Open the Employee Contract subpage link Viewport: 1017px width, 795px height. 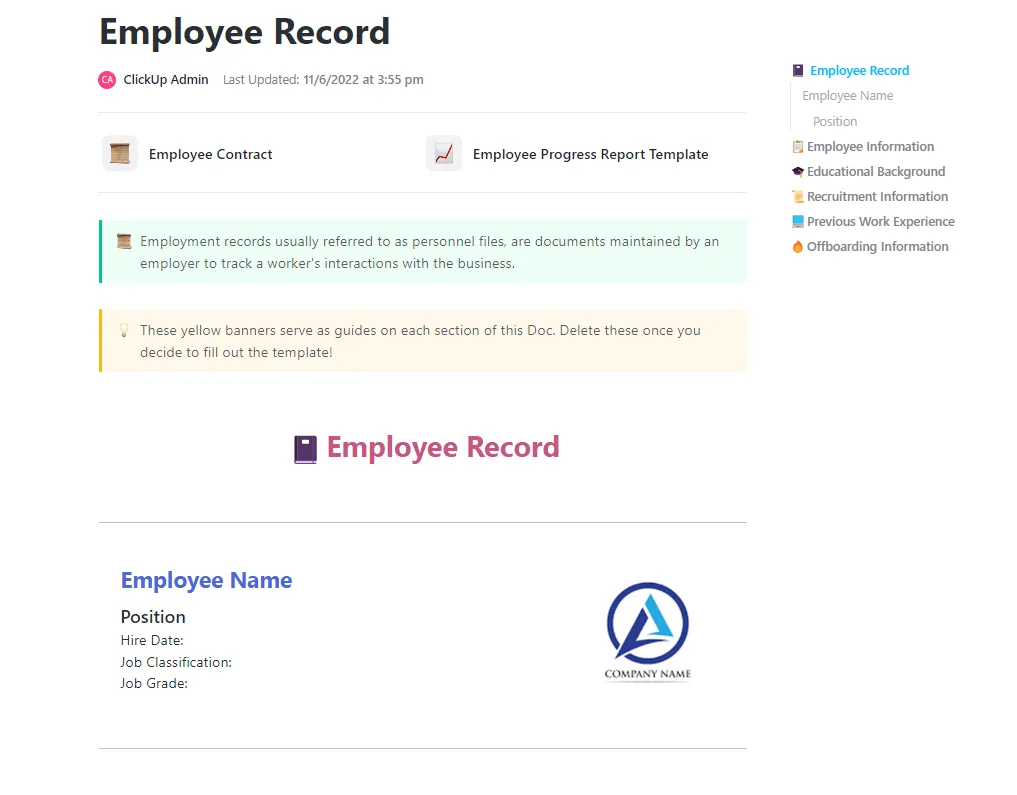coord(211,154)
